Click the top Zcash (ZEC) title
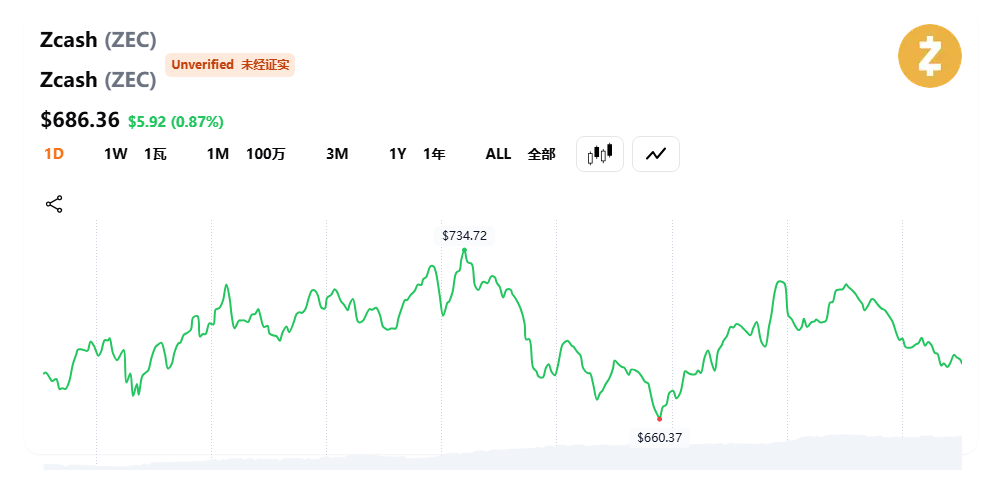984x478 pixels. click(x=98, y=40)
